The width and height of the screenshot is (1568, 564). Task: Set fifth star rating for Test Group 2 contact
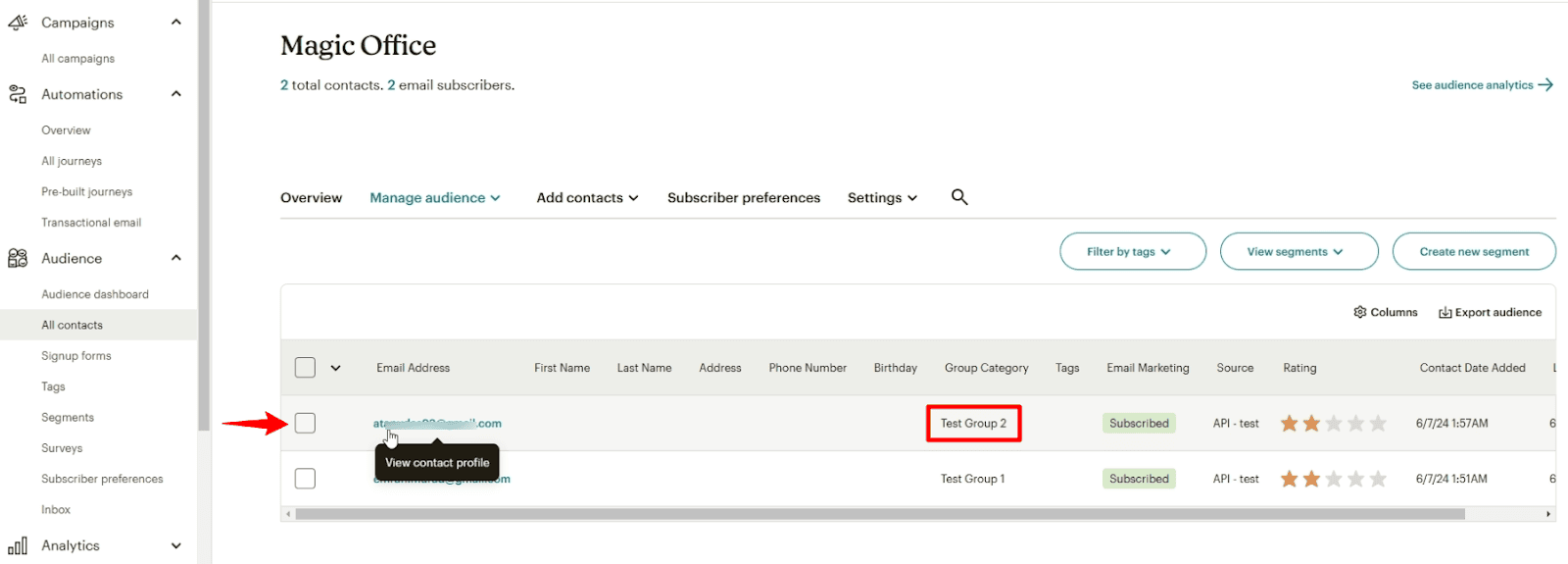tap(1378, 423)
